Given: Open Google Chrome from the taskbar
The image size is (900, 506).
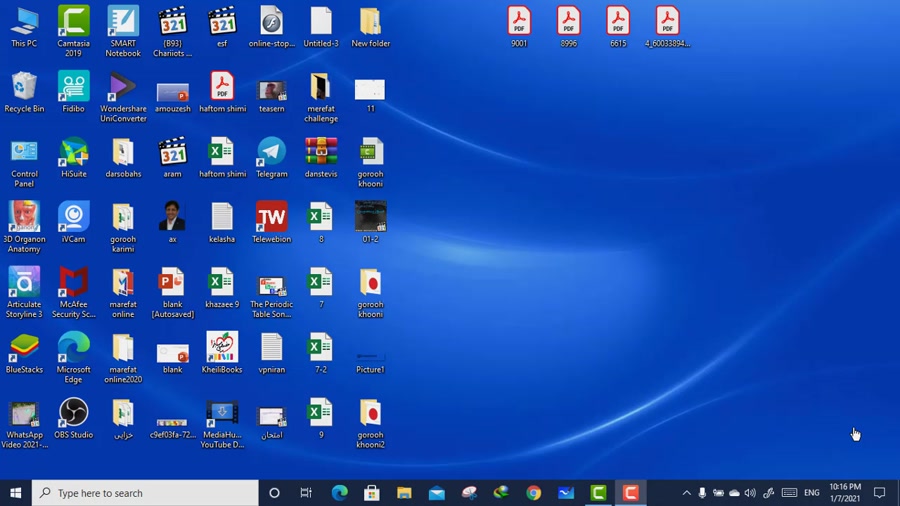Looking at the screenshot, I should [534, 493].
